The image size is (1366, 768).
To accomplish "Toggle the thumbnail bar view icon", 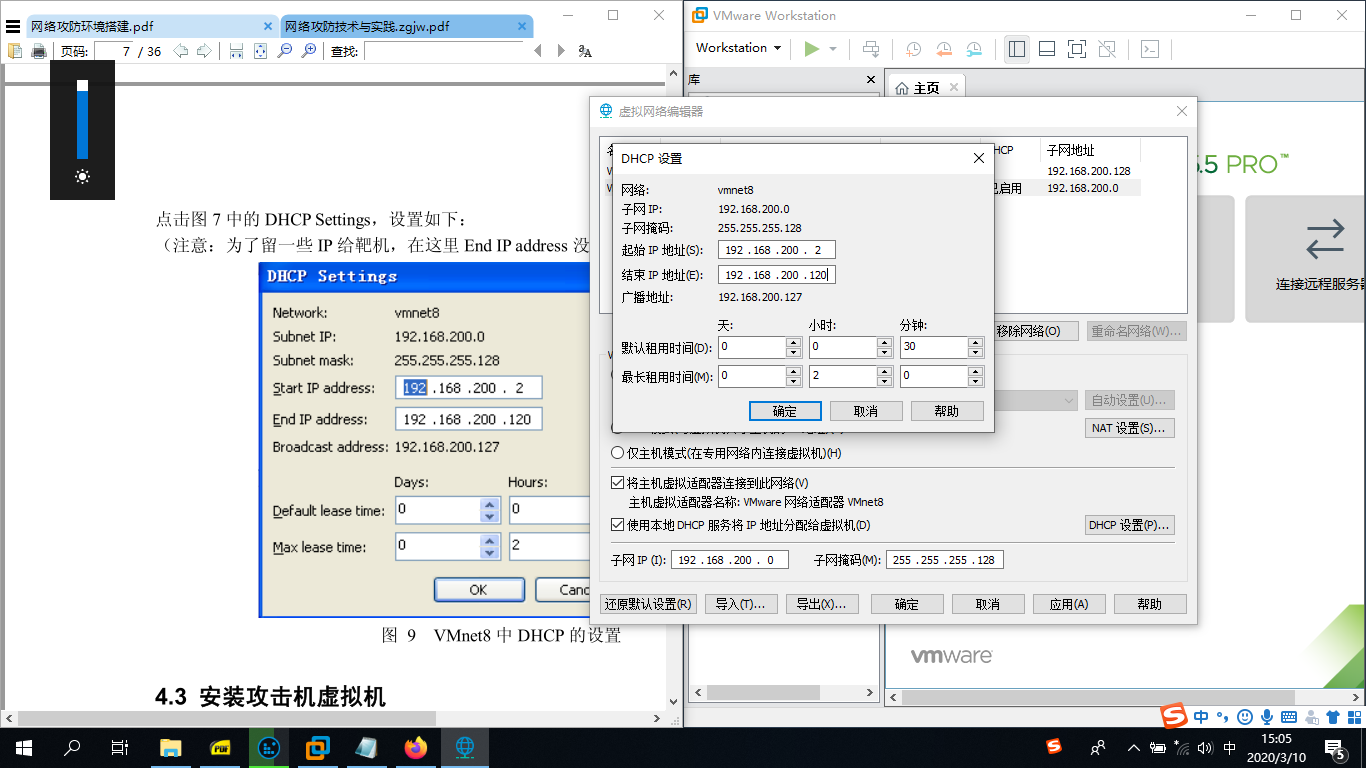I will pos(1047,48).
